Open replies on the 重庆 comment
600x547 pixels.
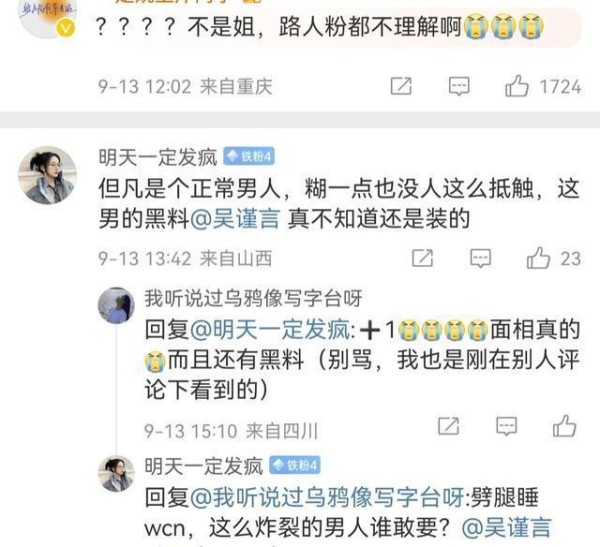(x=459, y=86)
